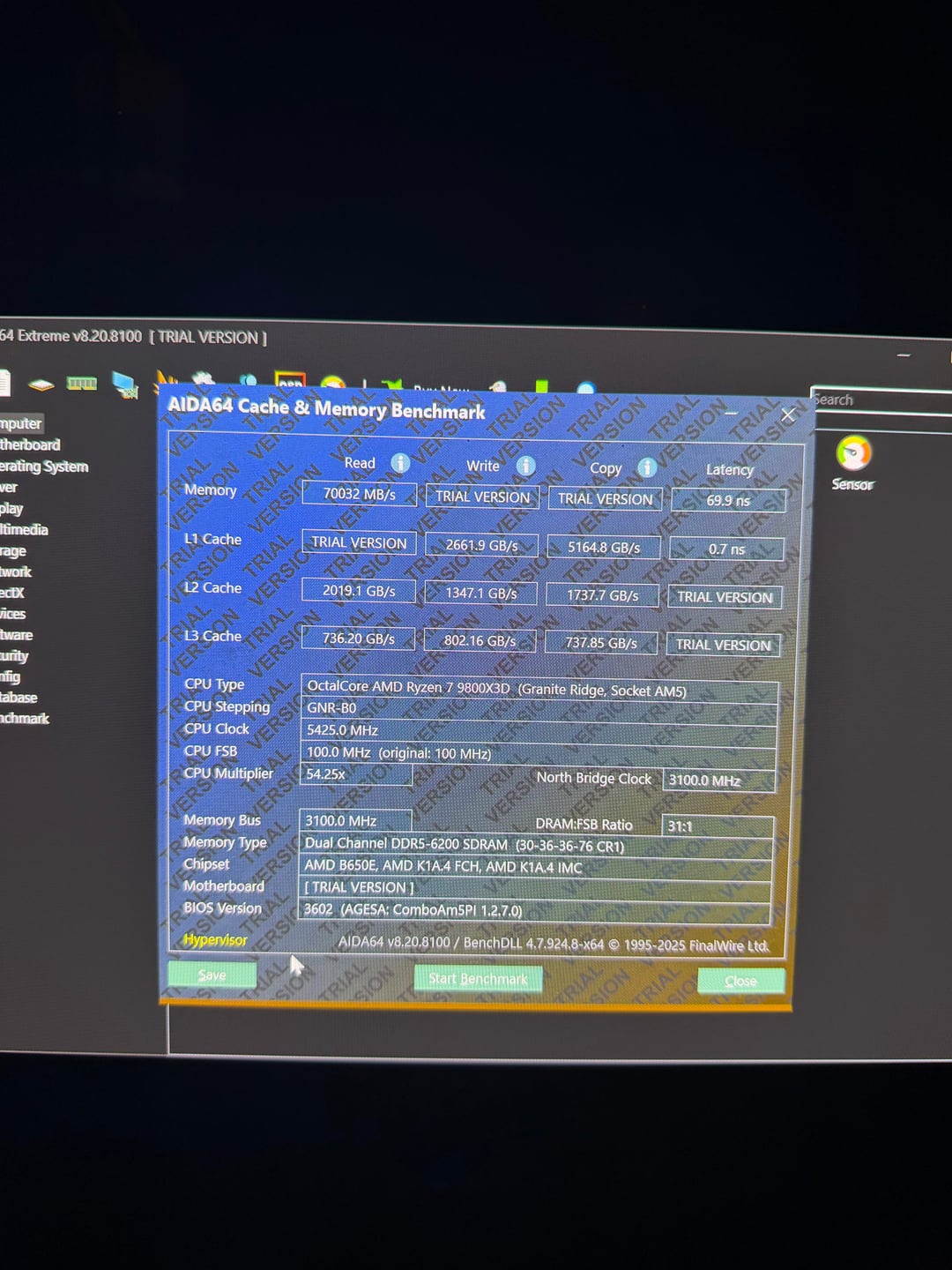The height and width of the screenshot is (1270, 952).
Task: Select Benchmark in the sidebar tree
Action: (25, 718)
